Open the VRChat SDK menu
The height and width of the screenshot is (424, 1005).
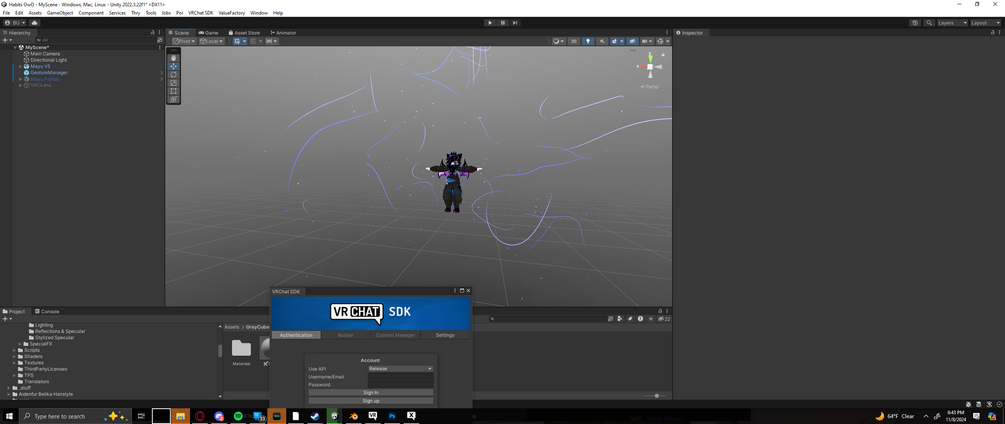[200, 13]
